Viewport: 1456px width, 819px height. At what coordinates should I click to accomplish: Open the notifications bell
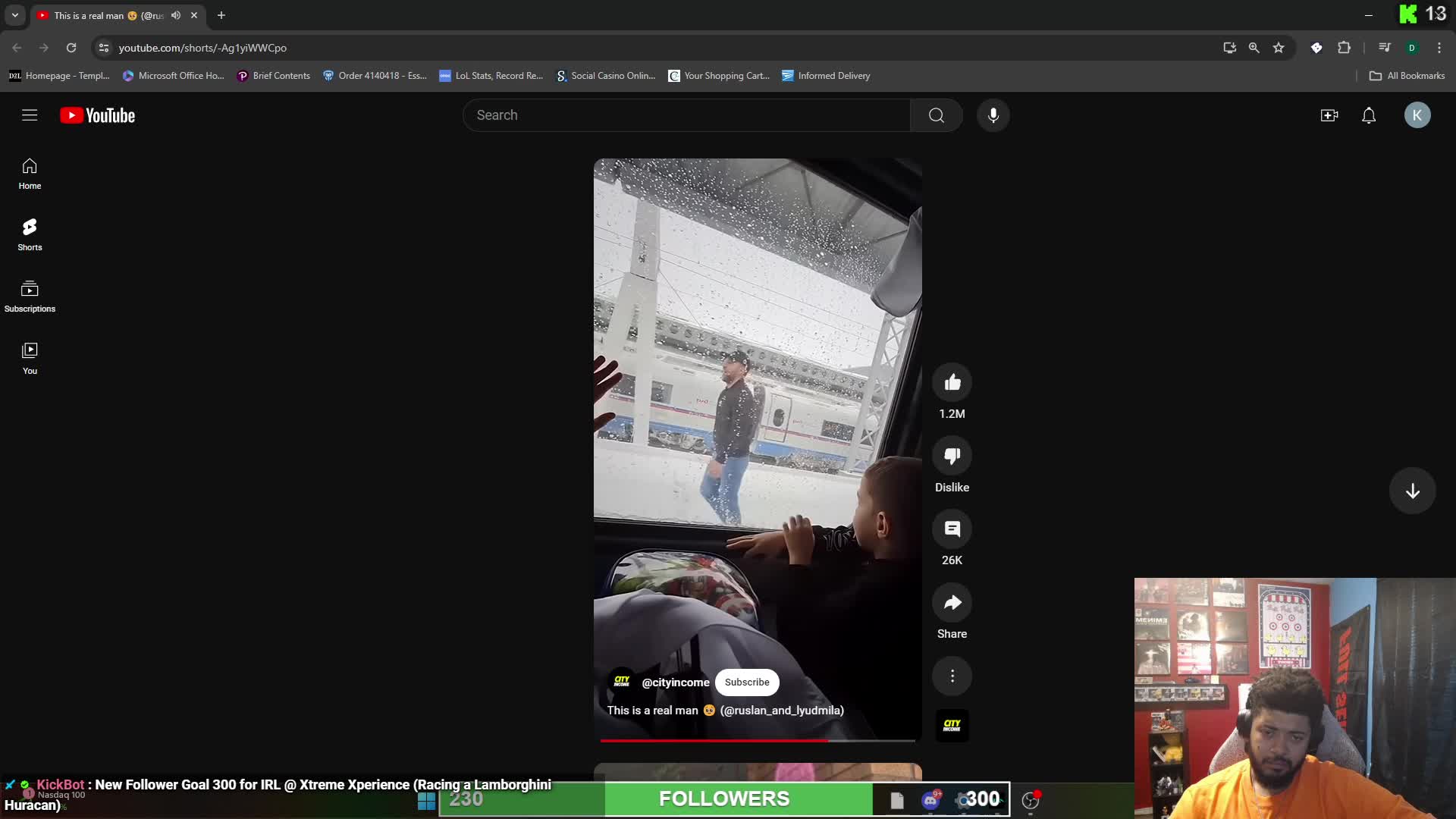[x=1369, y=115]
